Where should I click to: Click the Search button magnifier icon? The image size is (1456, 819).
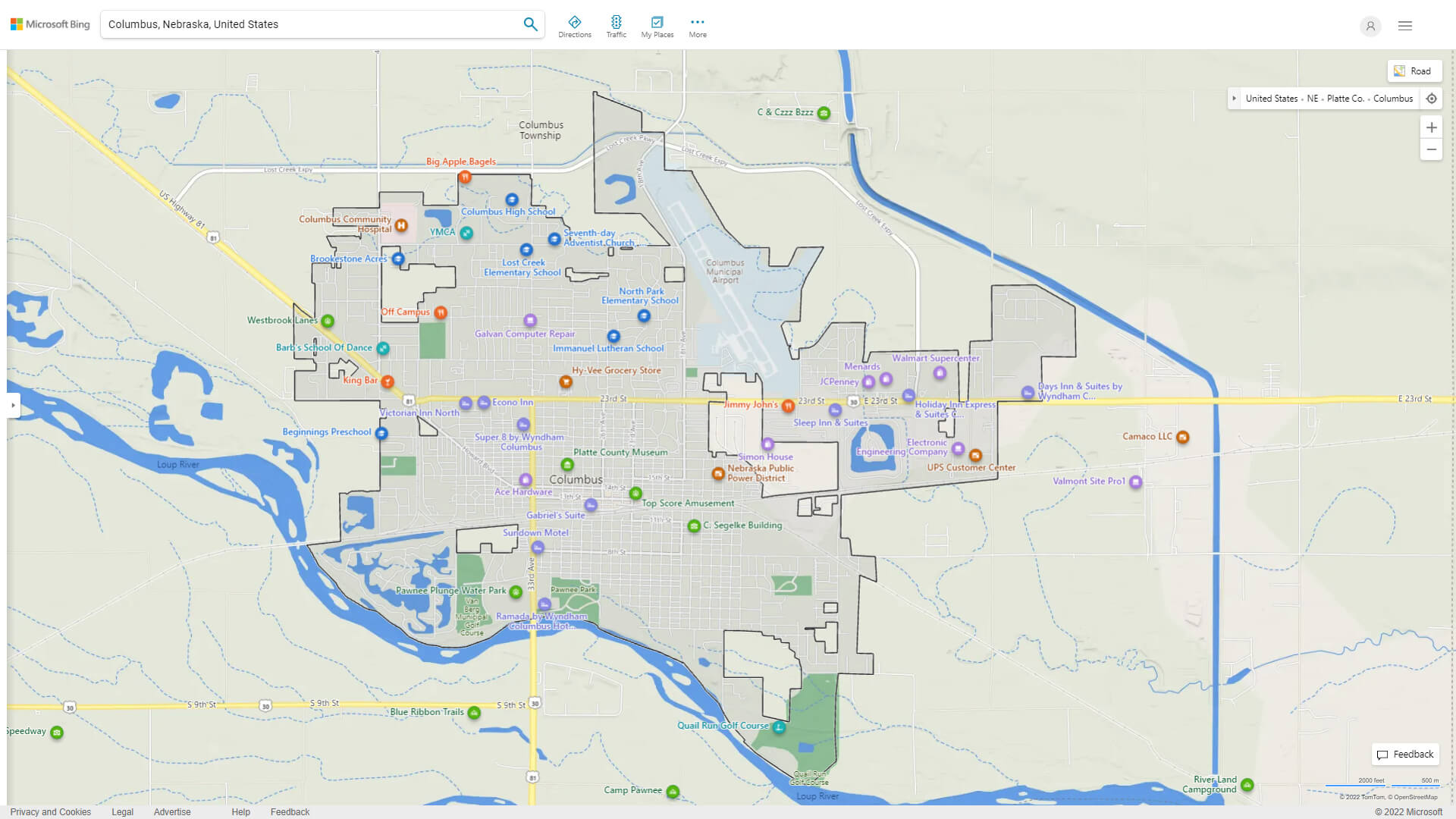[530, 24]
